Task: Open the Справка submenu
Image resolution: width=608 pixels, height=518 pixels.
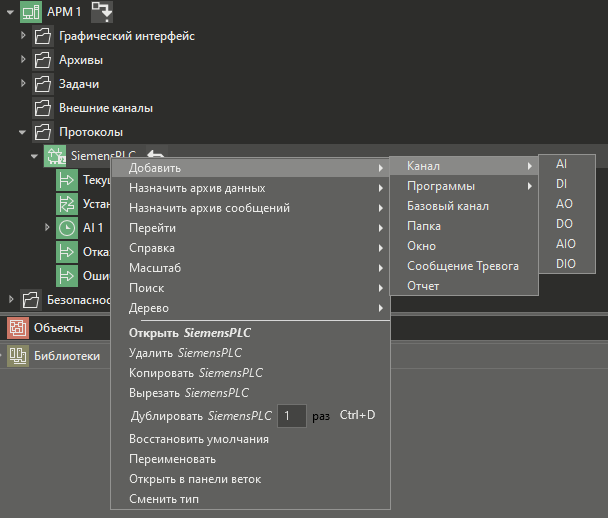Action: coord(250,248)
